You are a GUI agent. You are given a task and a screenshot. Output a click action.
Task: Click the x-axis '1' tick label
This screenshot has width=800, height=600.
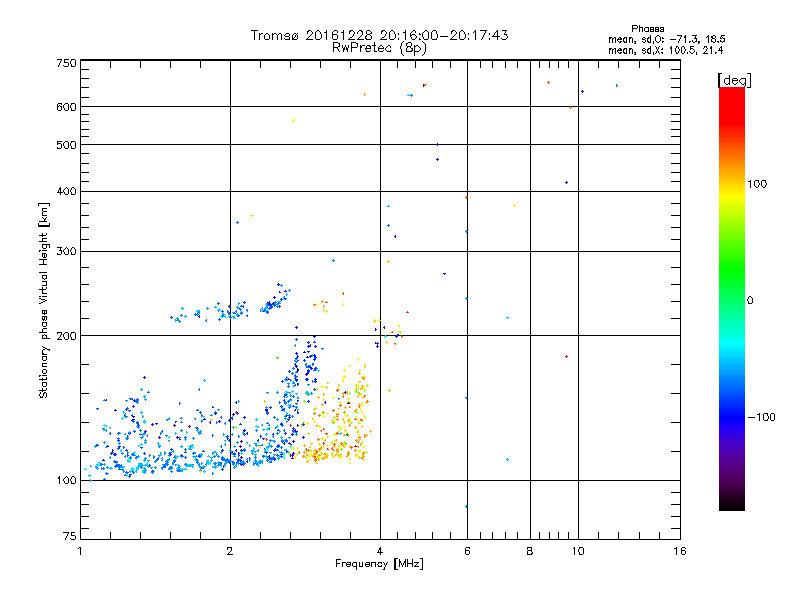80,551
